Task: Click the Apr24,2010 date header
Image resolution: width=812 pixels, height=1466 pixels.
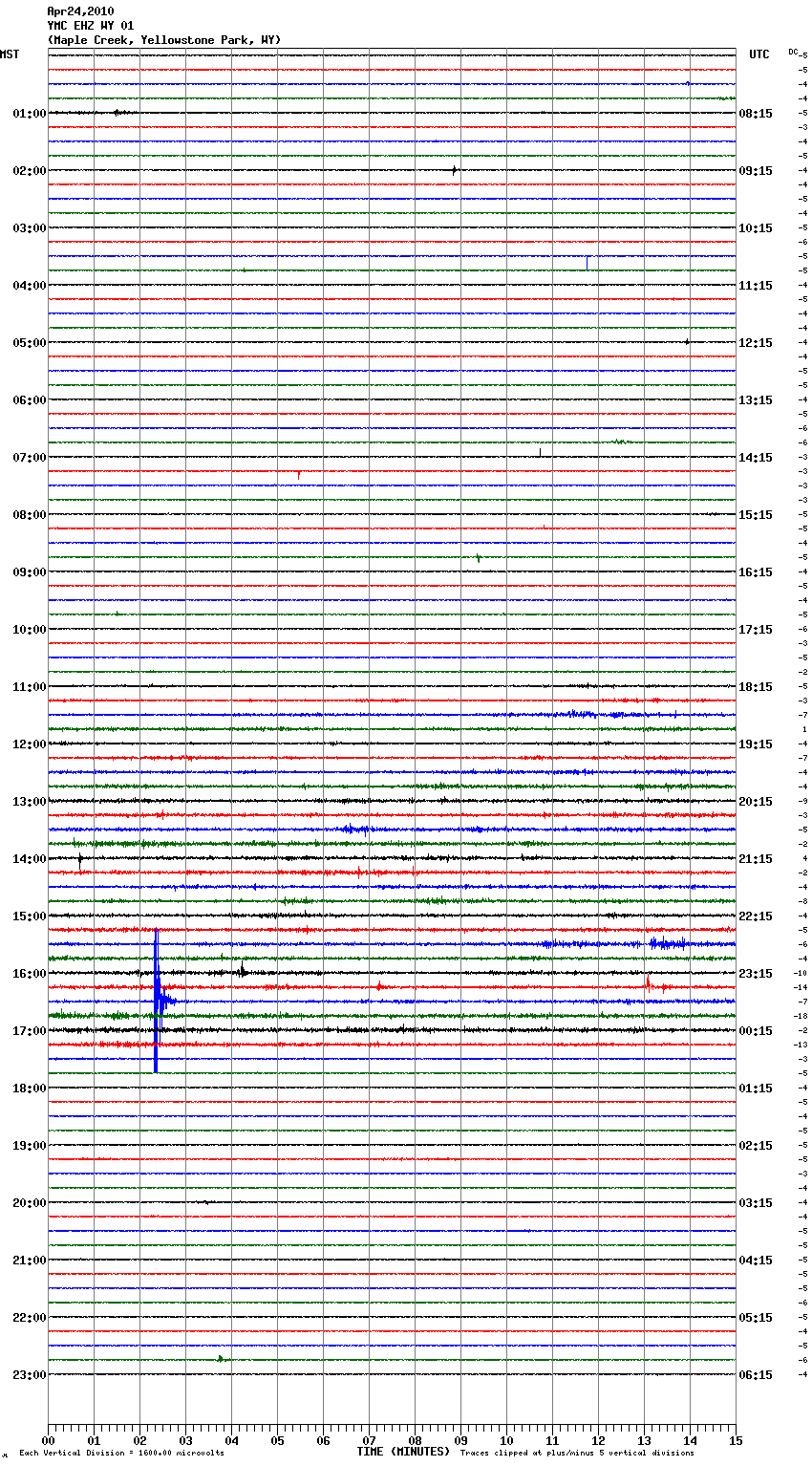Action: pyautogui.click(x=80, y=11)
